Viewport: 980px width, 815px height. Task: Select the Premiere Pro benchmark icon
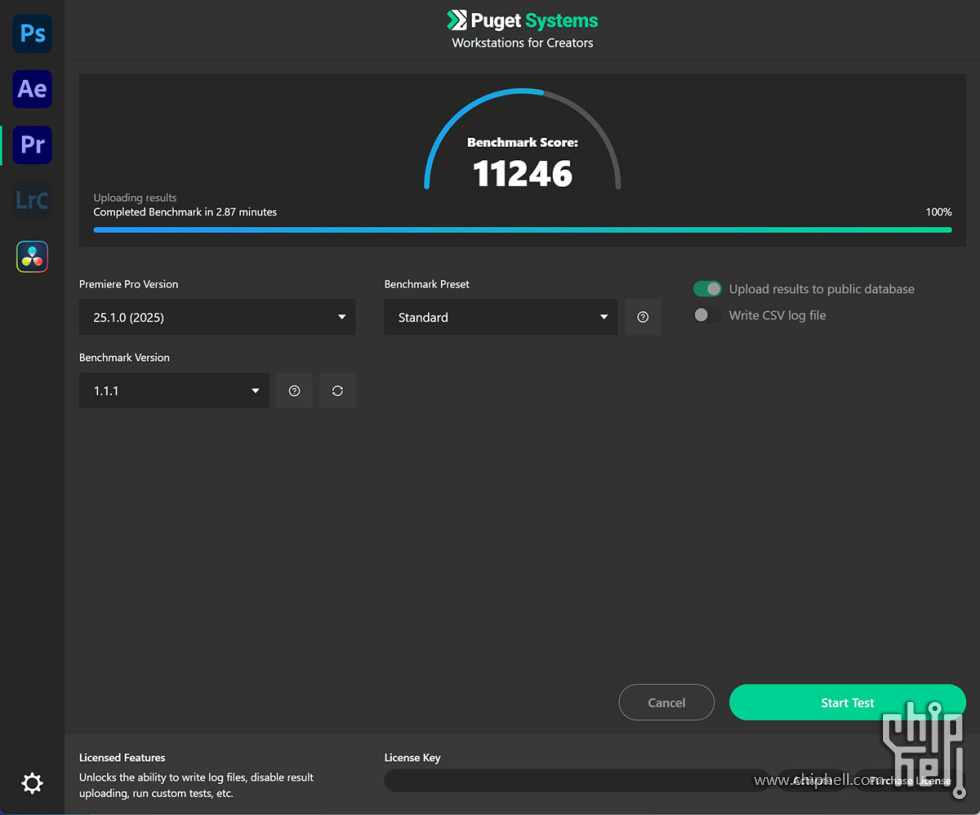point(32,144)
